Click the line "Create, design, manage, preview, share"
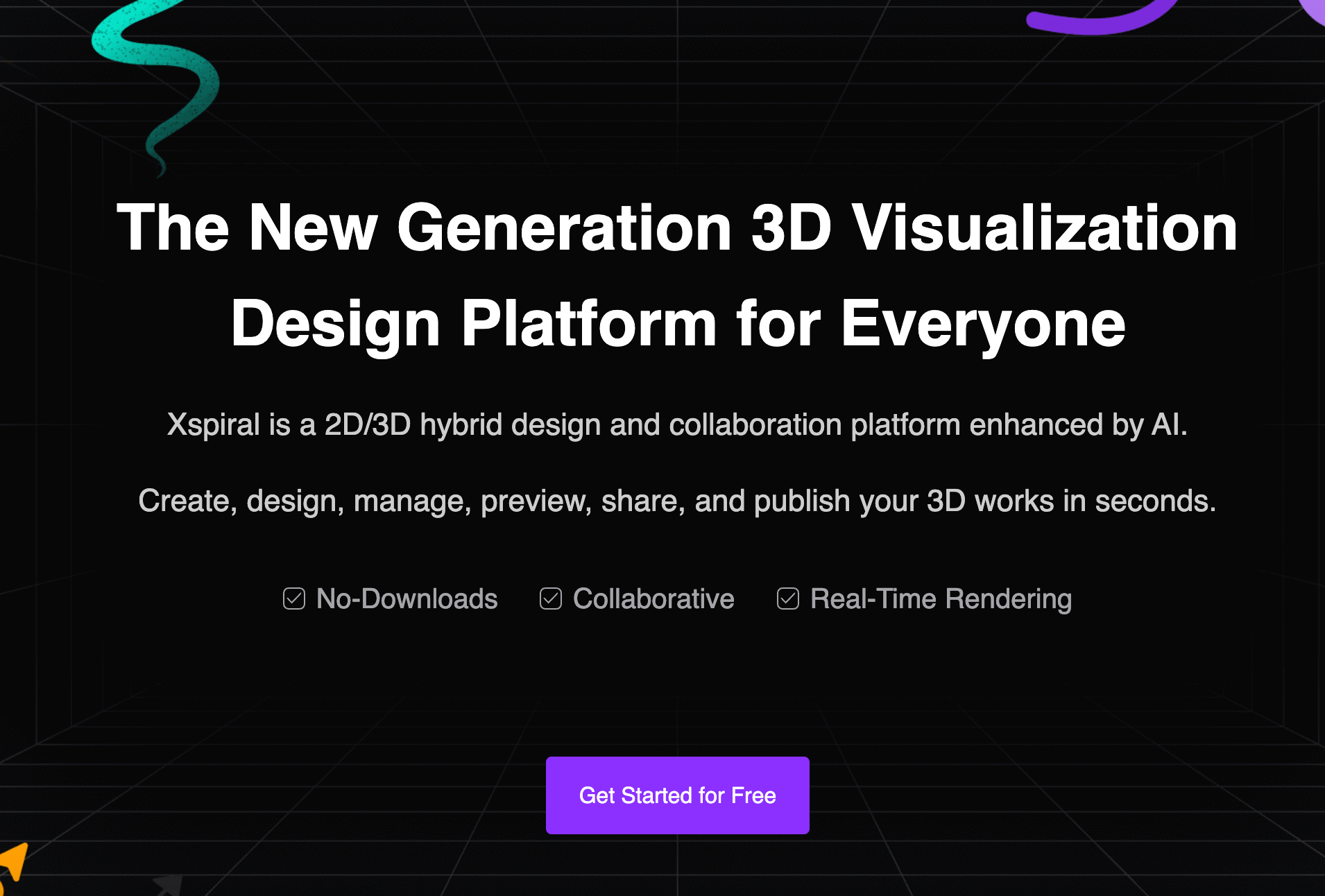 [677, 501]
